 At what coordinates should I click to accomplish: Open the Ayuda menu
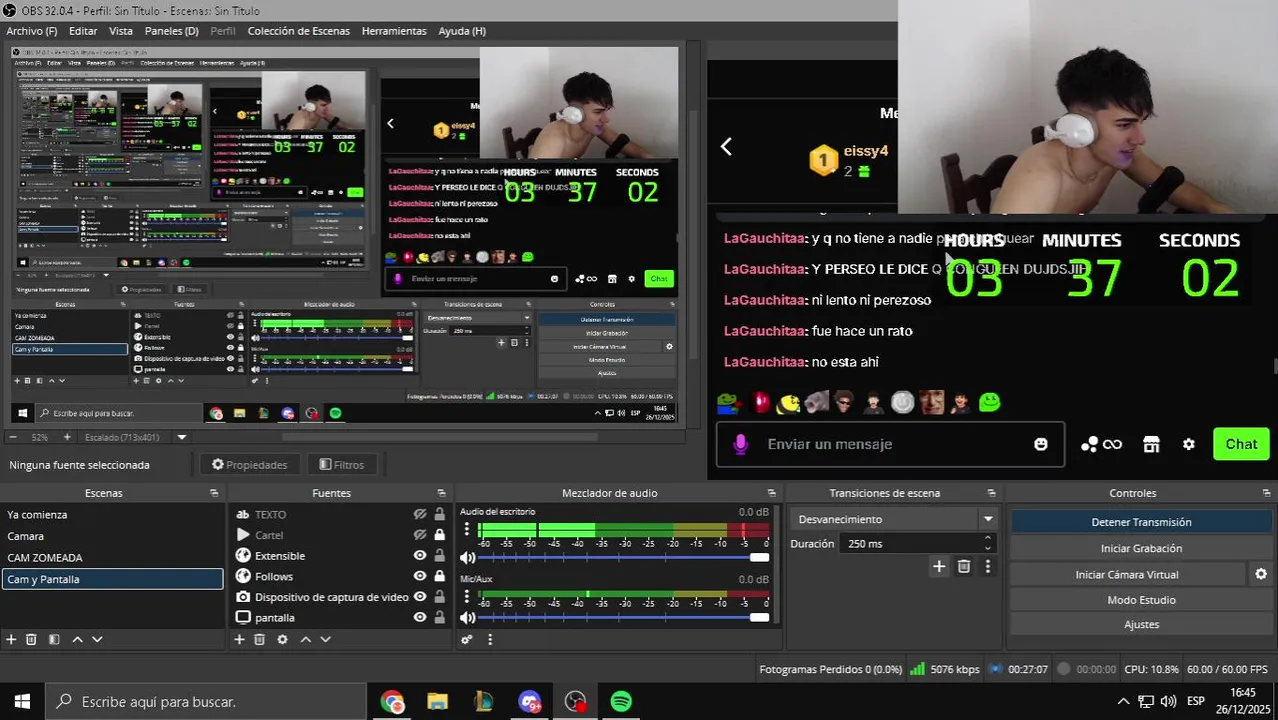click(x=462, y=31)
